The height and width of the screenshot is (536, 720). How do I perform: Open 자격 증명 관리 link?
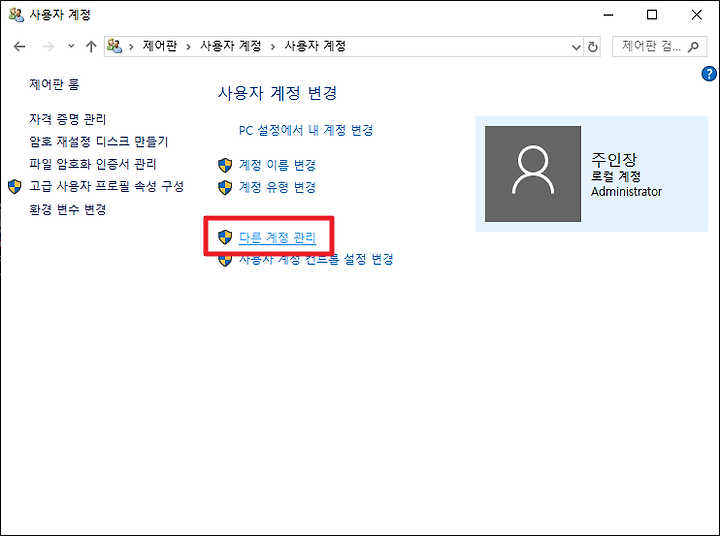[x=68, y=119]
